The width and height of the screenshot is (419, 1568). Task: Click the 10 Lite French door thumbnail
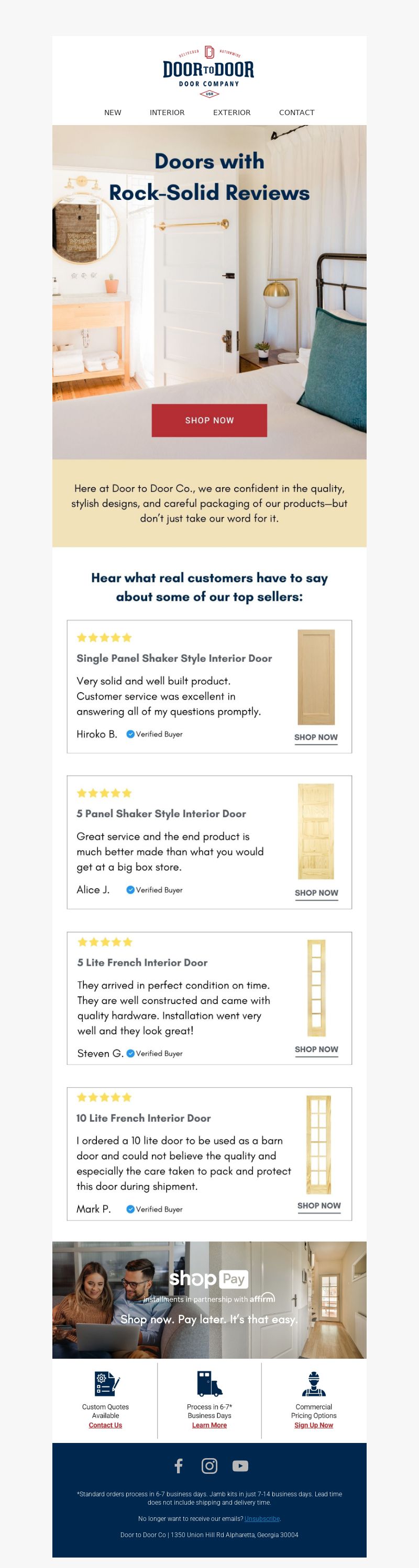pyautogui.click(x=319, y=1144)
